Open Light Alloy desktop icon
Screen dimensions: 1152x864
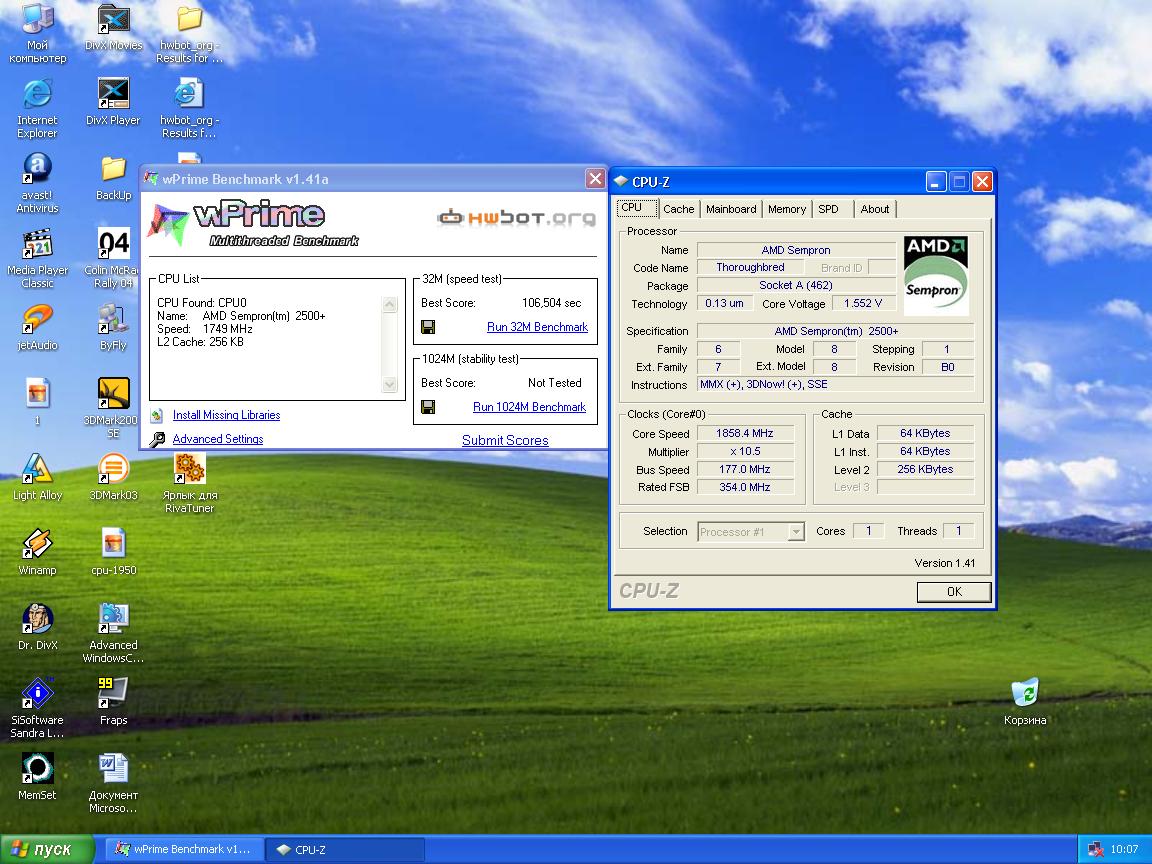pos(37,478)
